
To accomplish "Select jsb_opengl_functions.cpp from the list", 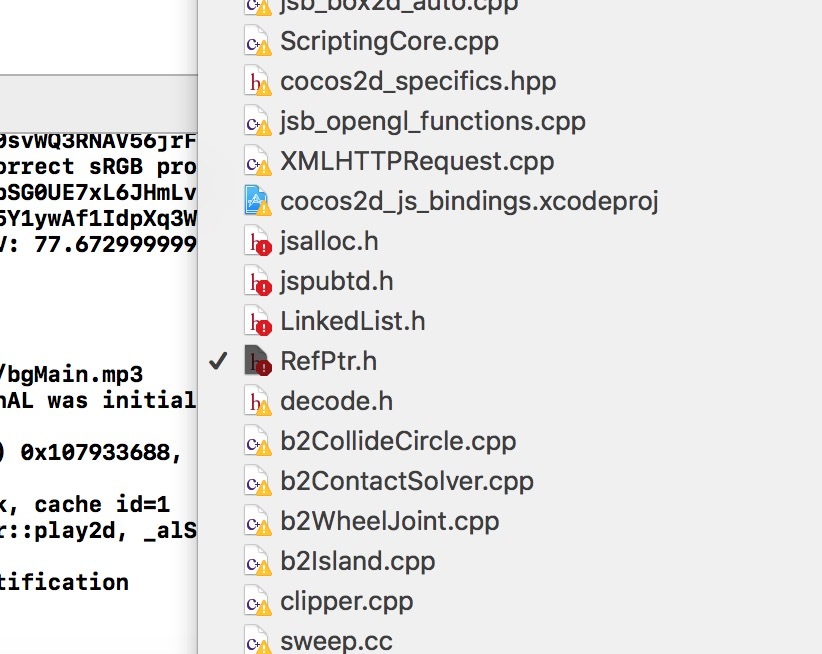I will point(432,121).
